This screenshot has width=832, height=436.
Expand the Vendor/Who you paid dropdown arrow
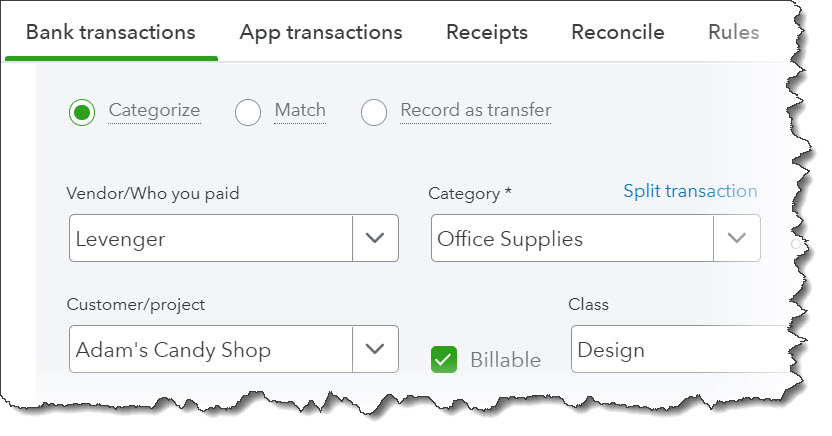click(375, 239)
